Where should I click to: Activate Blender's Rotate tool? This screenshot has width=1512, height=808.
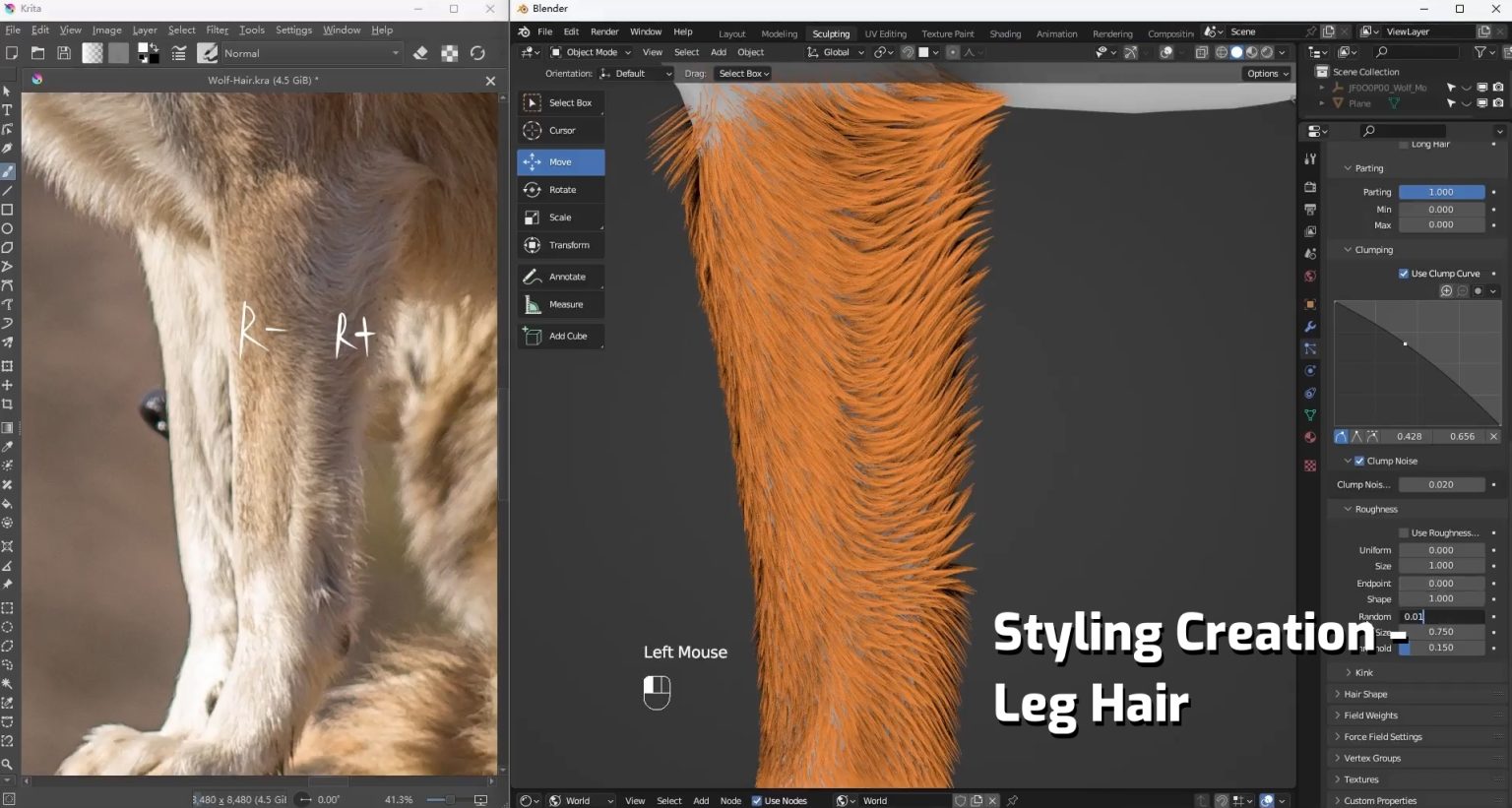pyautogui.click(x=561, y=189)
